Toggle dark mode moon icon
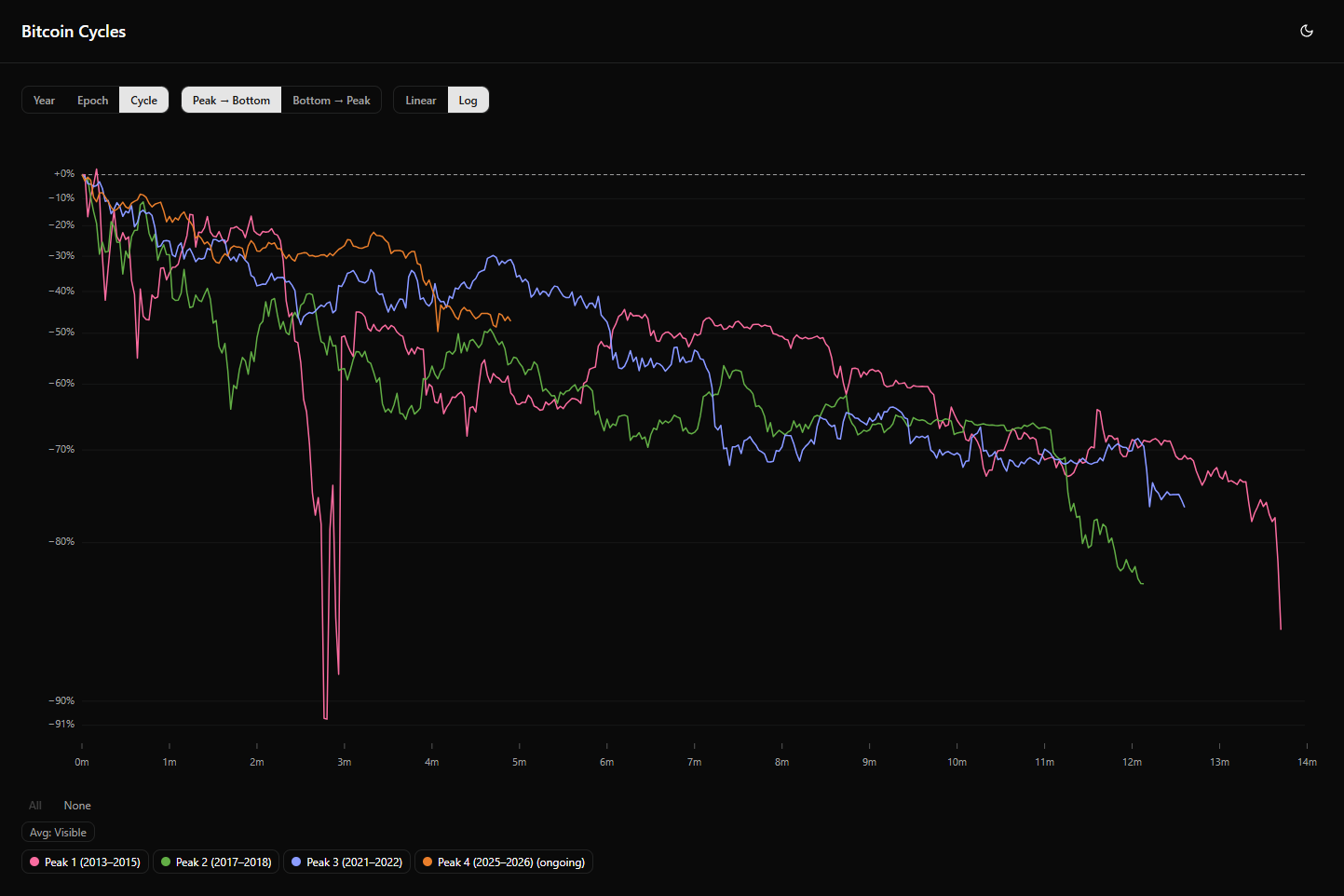 (1307, 31)
